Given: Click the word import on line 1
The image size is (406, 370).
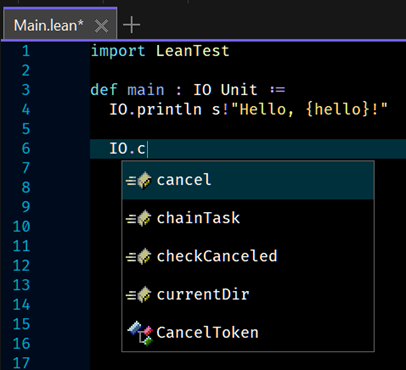Looking at the screenshot, I should point(118,51).
